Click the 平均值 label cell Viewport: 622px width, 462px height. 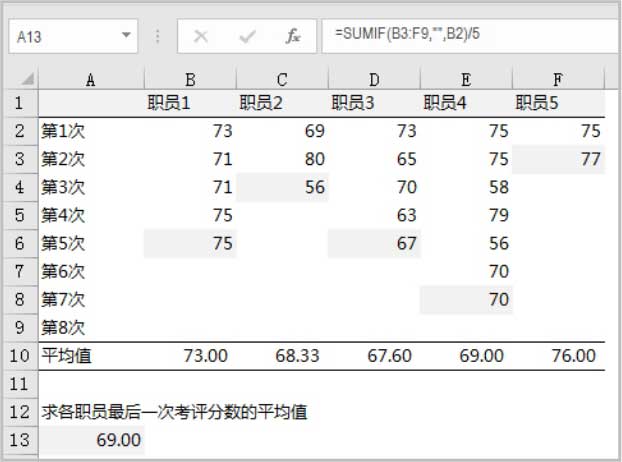[91, 355]
